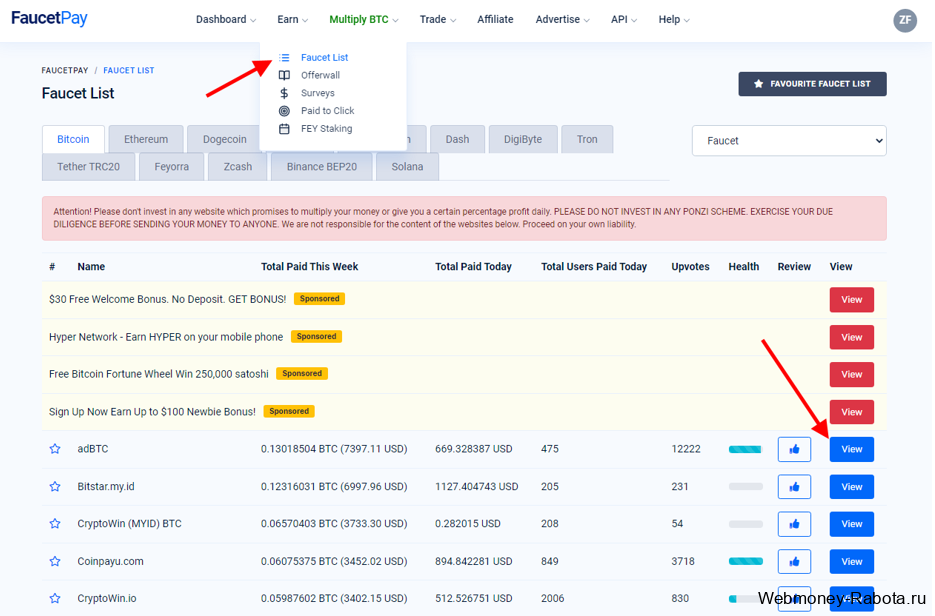Select Faucet List in Earn menu
Viewport: 935px width, 616px height.
point(324,57)
